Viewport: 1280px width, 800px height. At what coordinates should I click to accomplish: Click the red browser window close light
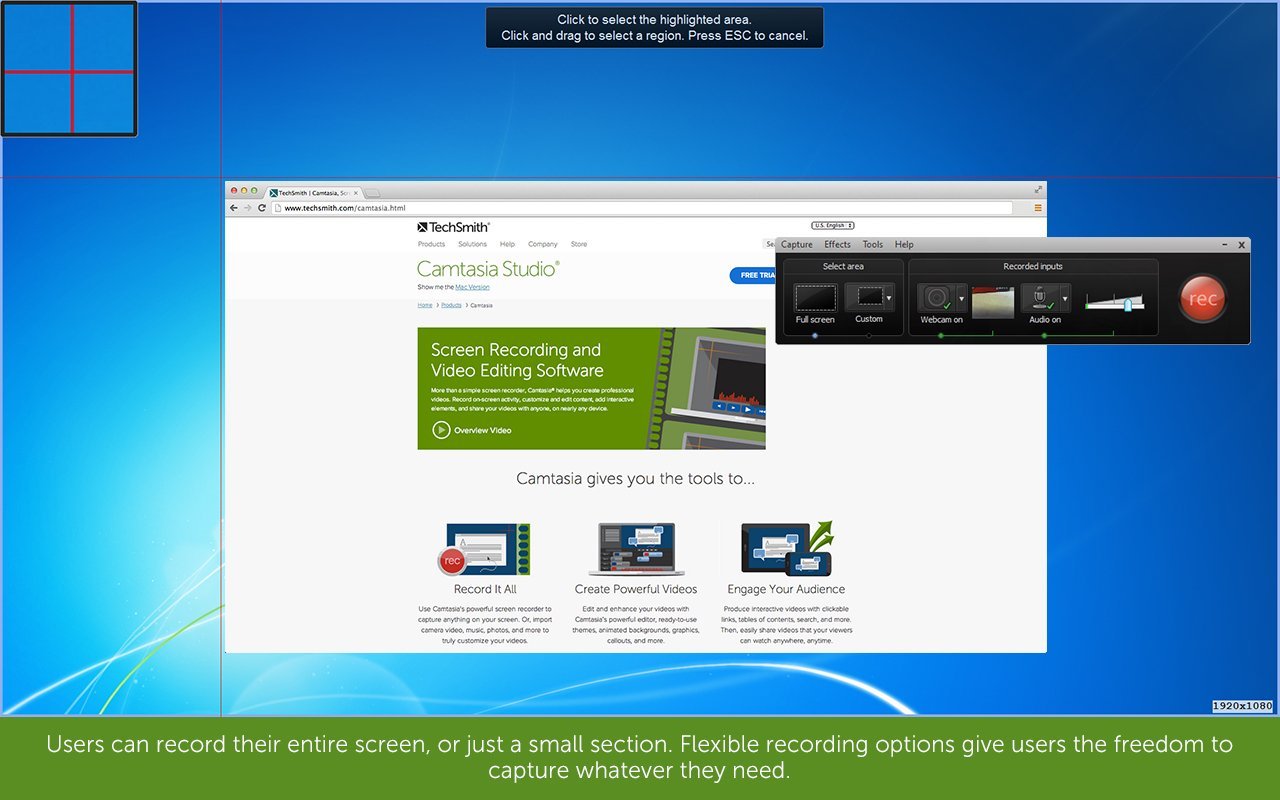click(x=234, y=190)
